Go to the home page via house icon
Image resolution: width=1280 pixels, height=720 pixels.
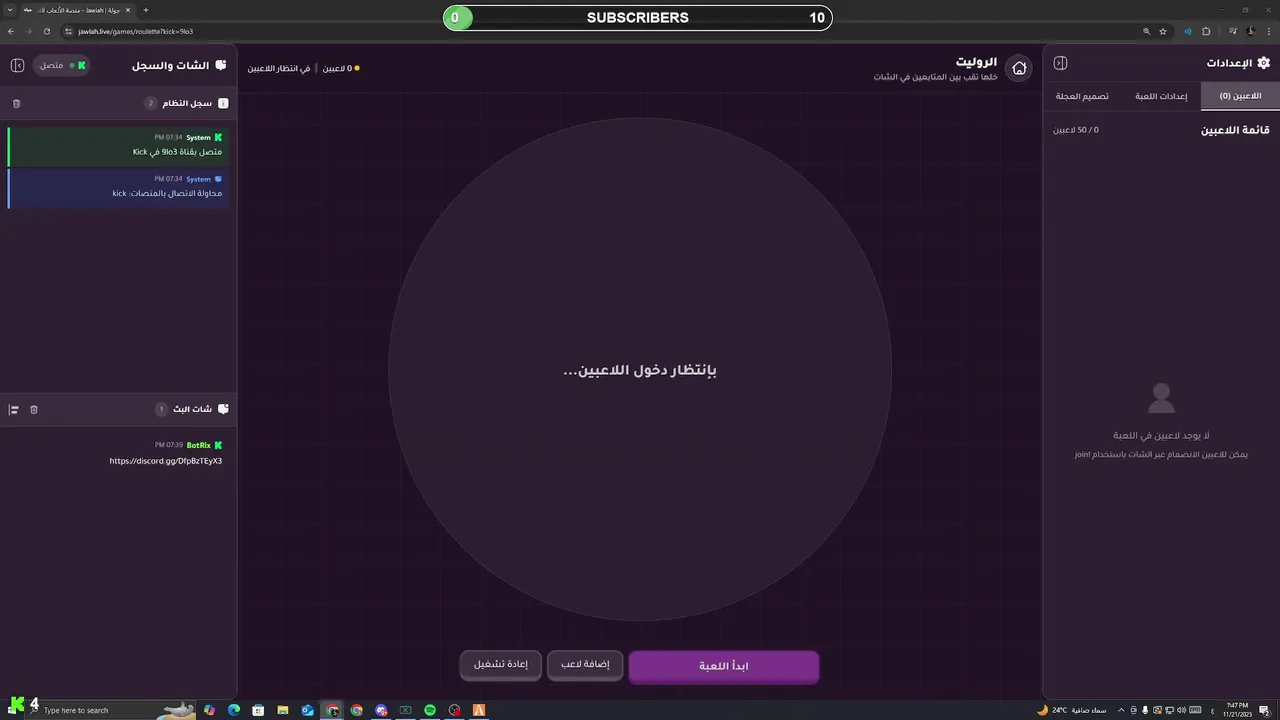click(1019, 68)
